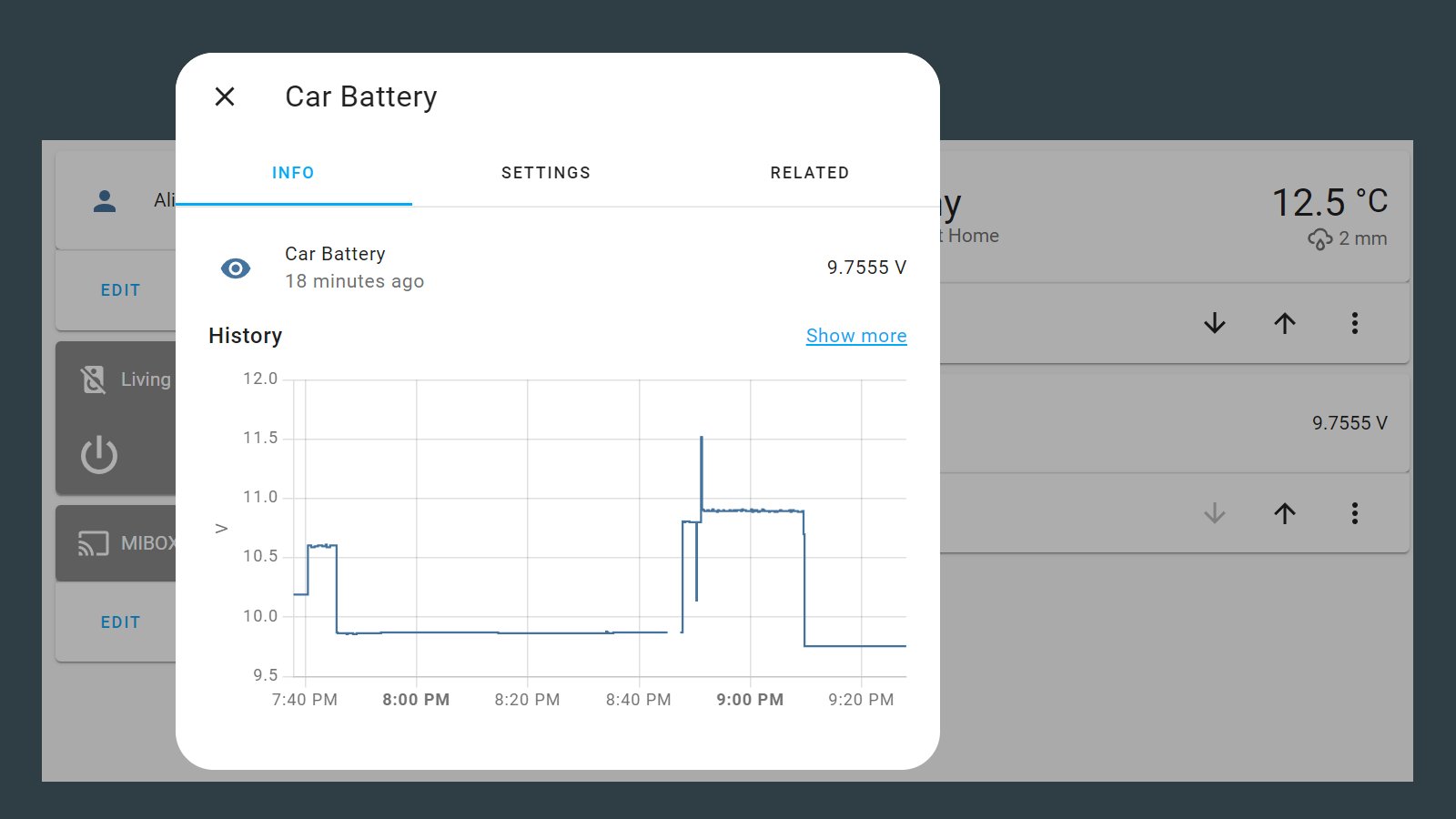This screenshot has width=1456, height=819.
Task: Click the 12.5 °C temperature reading
Action: (x=1330, y=202)
